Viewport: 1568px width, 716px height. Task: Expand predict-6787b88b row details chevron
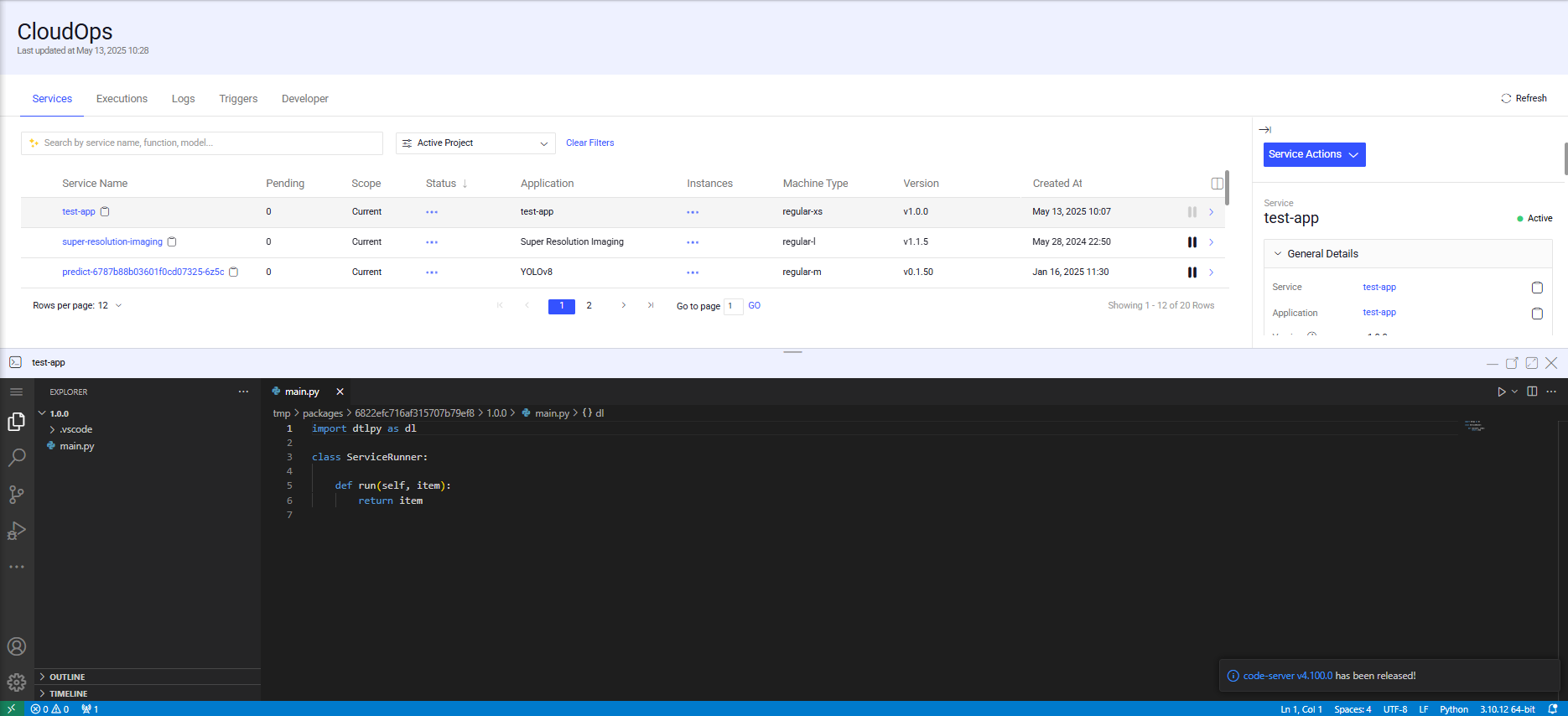(x=1211, y=272)
